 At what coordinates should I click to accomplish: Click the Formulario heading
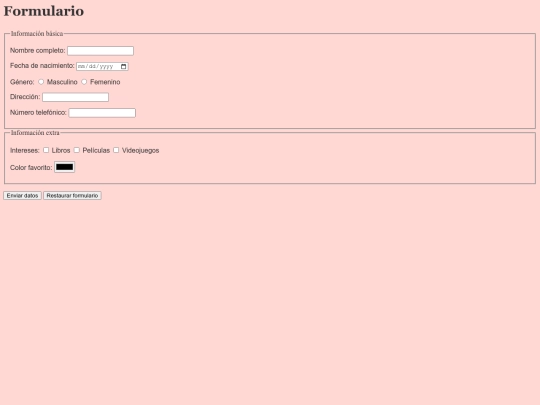[x=44, y=11]
